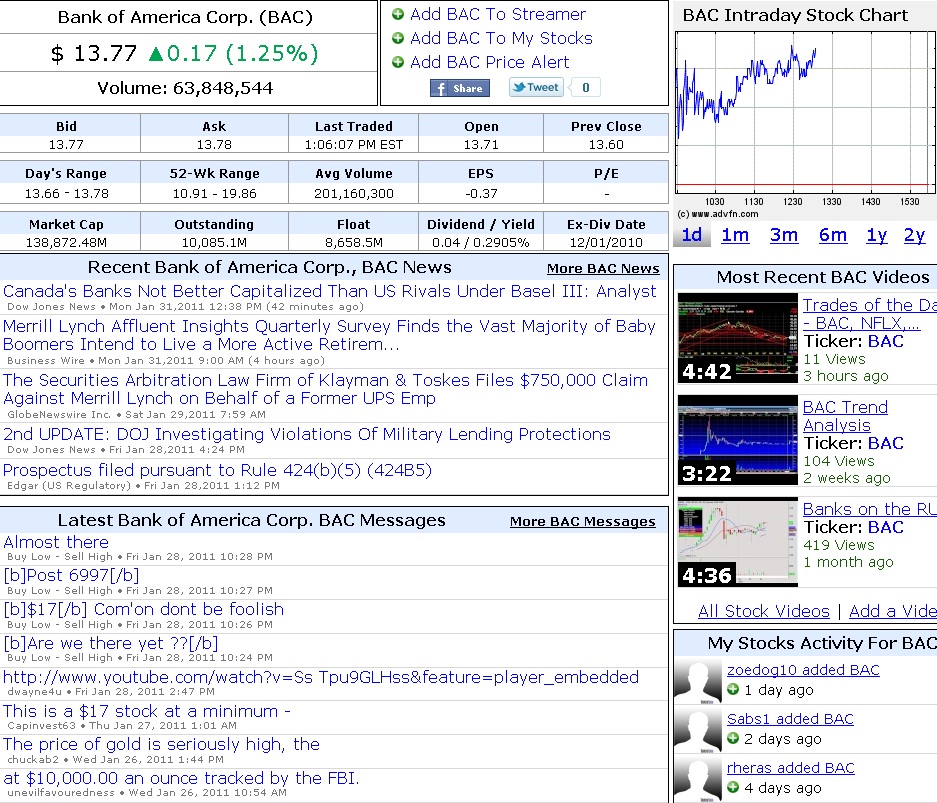Click the Volume: 63,848,544 text

tap(185, 88)
